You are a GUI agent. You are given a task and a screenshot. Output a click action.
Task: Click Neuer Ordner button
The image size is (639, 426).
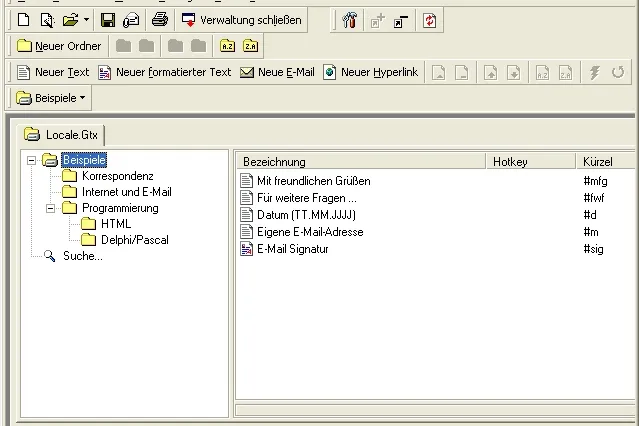pyautogui.click(x=59, y=46)
